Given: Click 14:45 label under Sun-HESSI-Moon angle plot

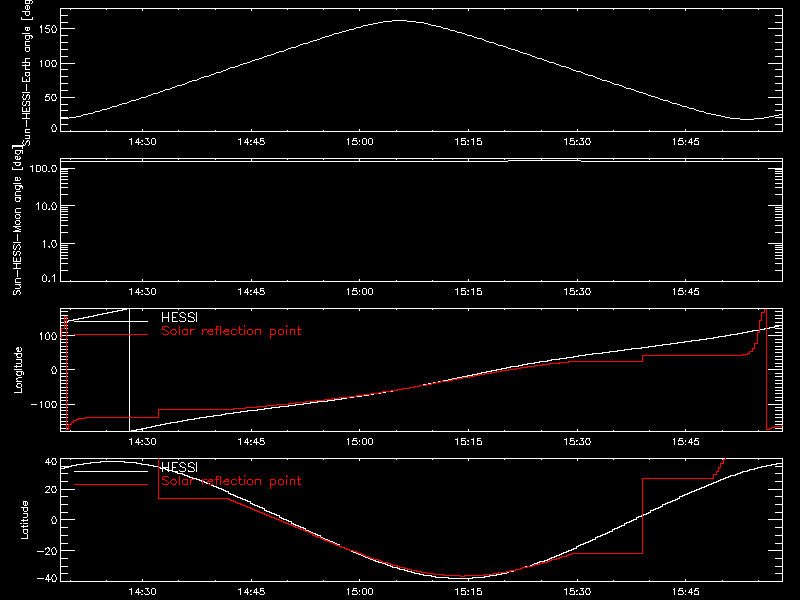Looking at the screenshot, I should click(251, 292).
